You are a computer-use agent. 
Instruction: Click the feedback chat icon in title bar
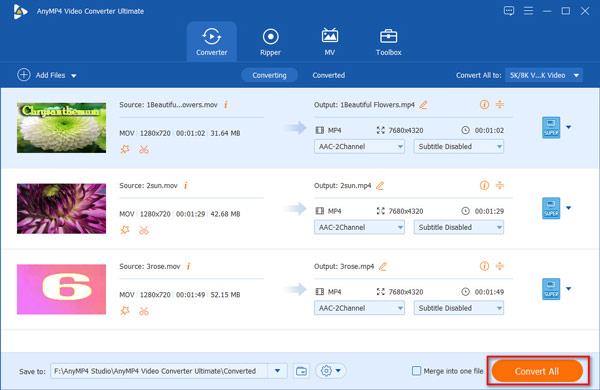tap(509, 11)
